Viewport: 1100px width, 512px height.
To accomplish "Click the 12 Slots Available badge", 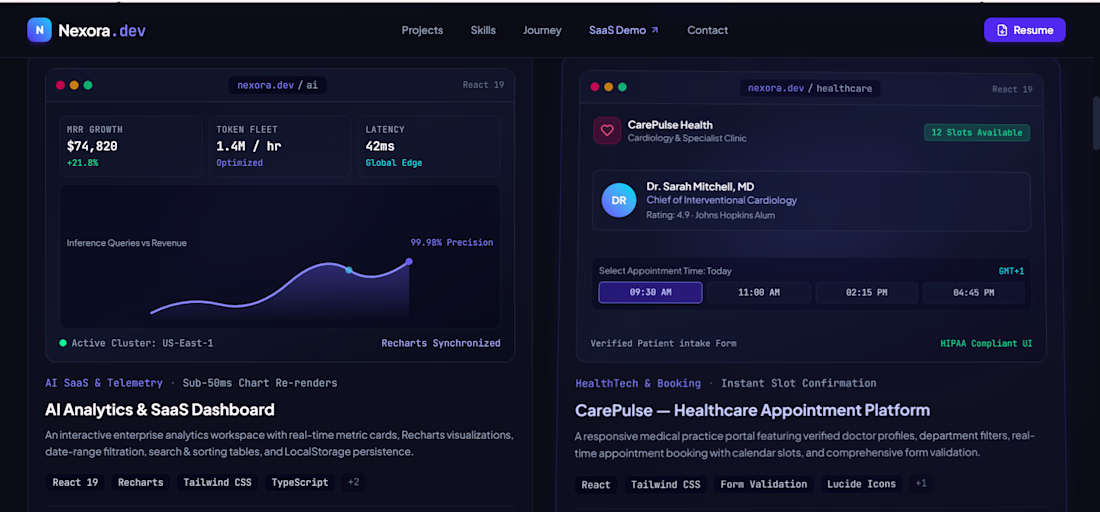I will click(x=977, y=133).
